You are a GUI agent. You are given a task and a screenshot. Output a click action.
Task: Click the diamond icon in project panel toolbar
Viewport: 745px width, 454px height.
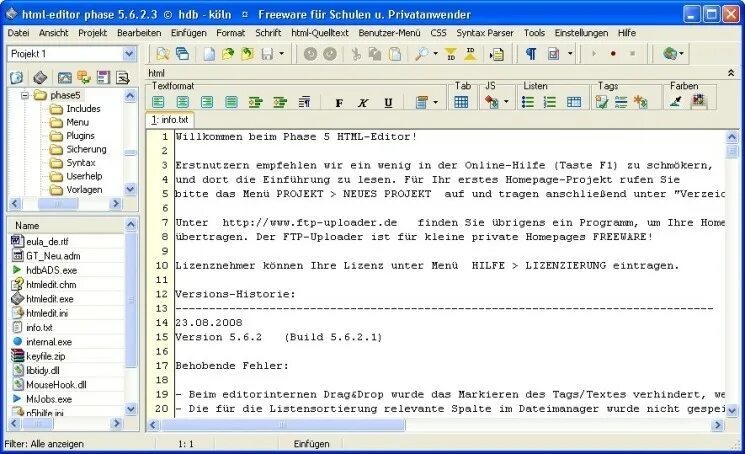40,77
